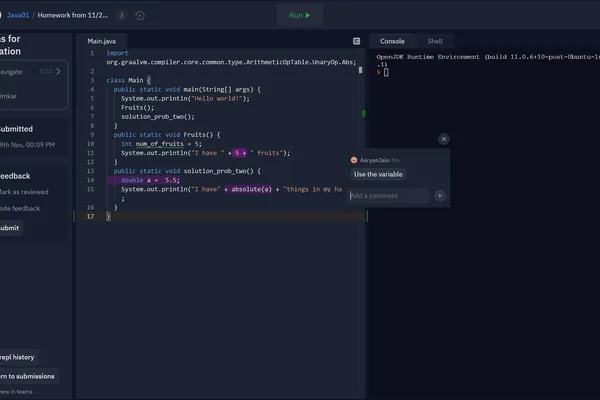Image resolution: width=600 pixels, height=400 pixels.
Task: Click 'solution_prob_two();' call on line 7
Action: (x=158, y=117)
